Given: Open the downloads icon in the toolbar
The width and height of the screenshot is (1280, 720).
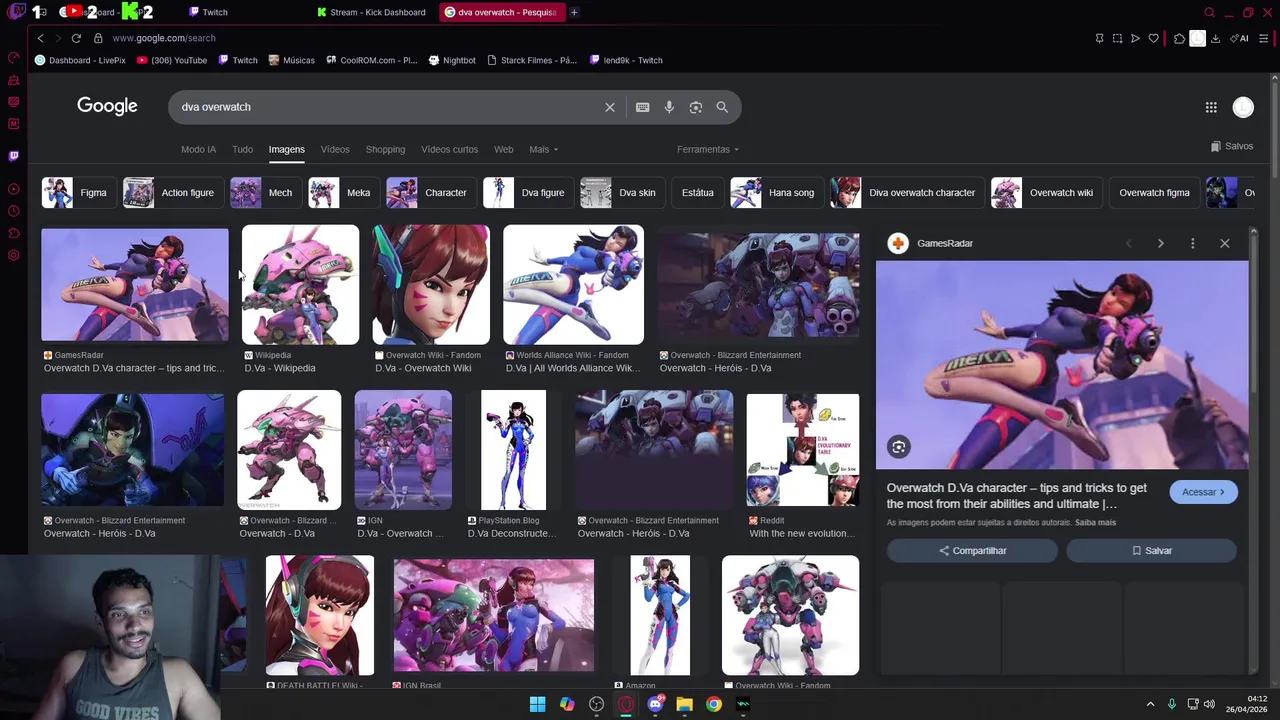Looking at the screenshot, I should point(1215,38).
